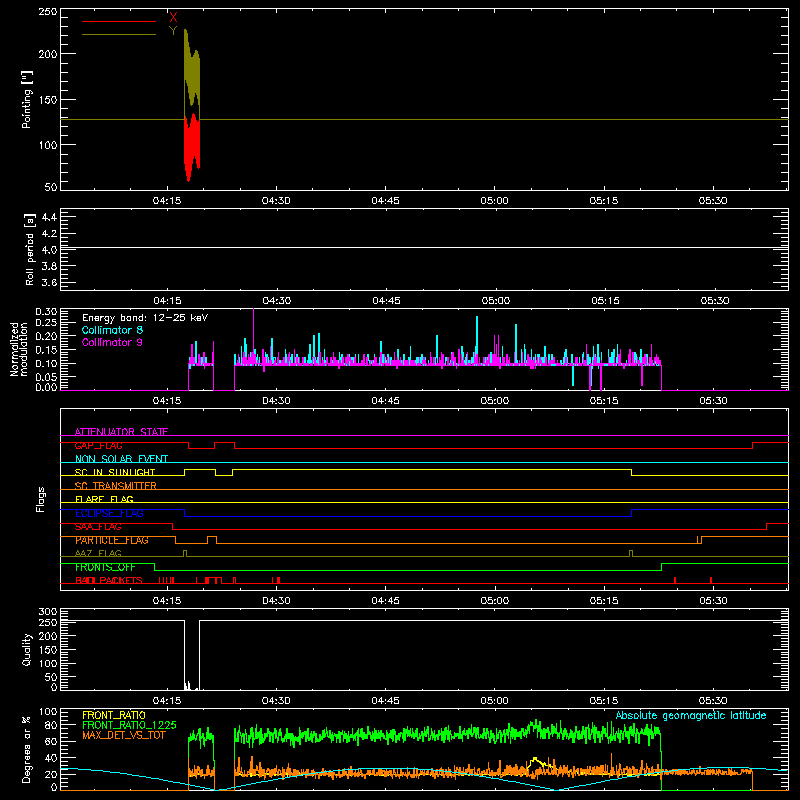Click 05:15 under the Quality plot
800x800 pixels.
(x=604, y=701)
